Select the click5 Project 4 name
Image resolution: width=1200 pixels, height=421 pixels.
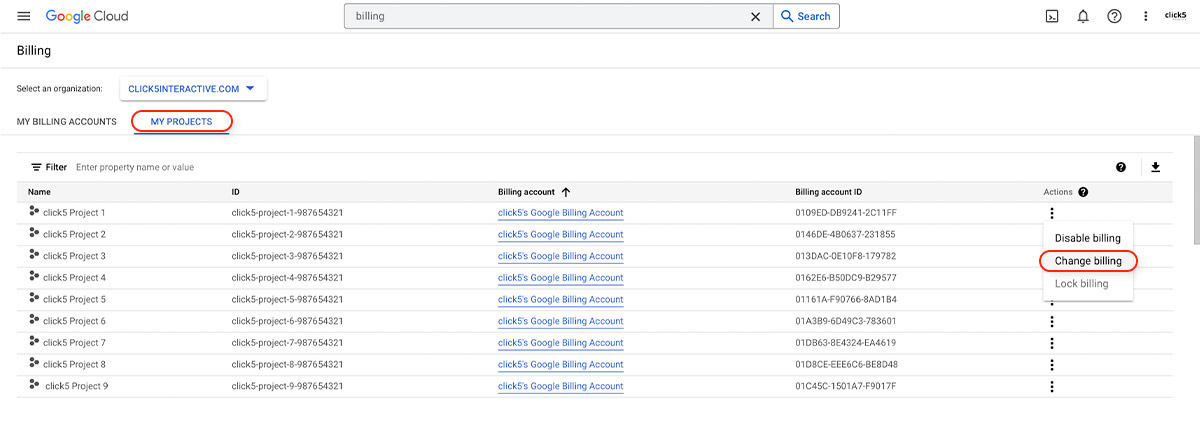tap(74, 278)
